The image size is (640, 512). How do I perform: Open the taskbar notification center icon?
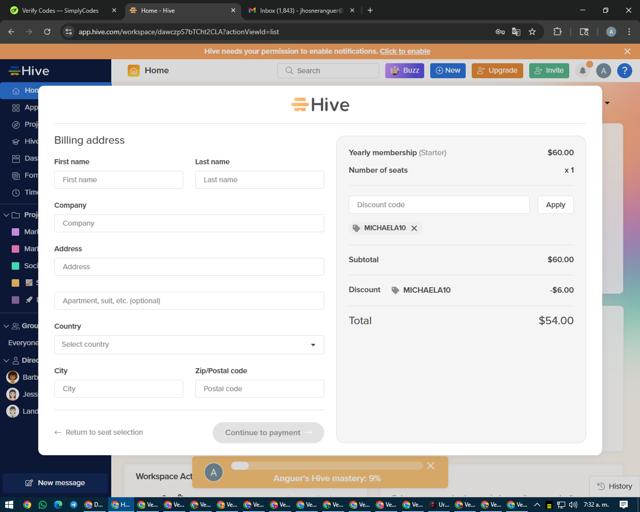click(624, 505)
